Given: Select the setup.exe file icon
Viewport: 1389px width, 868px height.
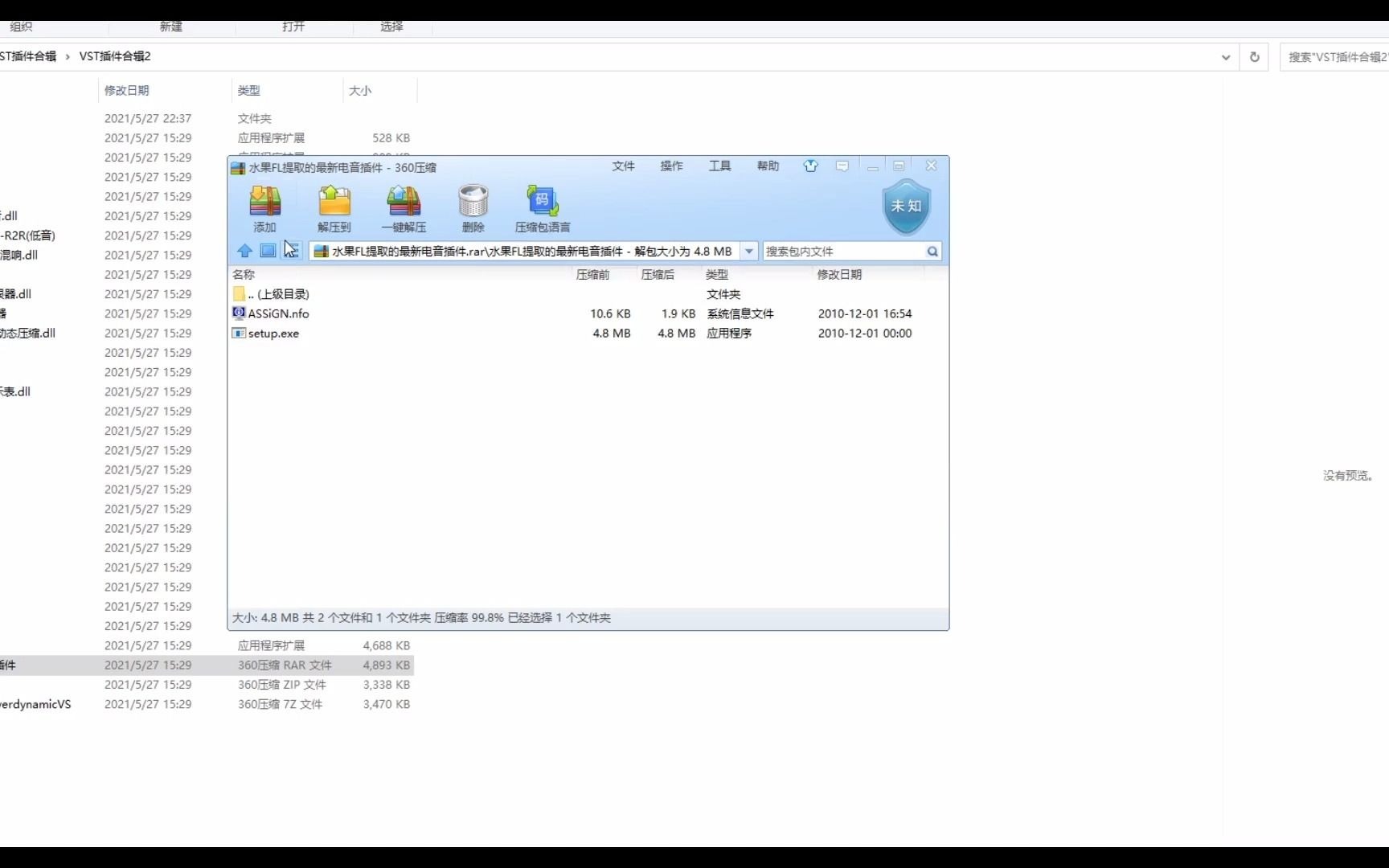Looking at the screenshot, I should pyautogui.click(x=239, y=333).
